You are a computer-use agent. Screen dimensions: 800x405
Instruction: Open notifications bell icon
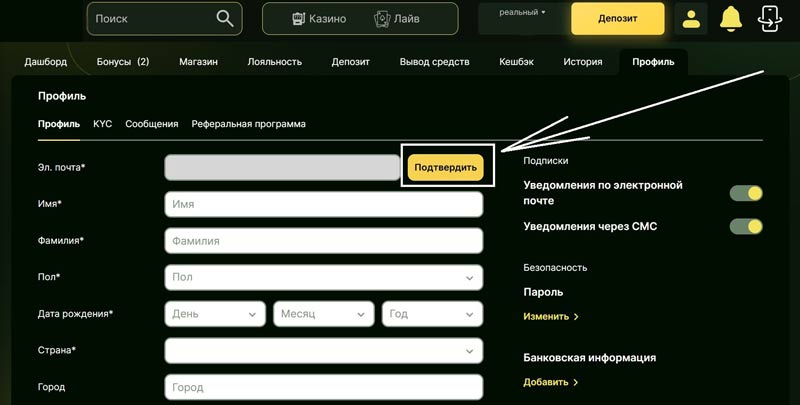pos(731,19)
